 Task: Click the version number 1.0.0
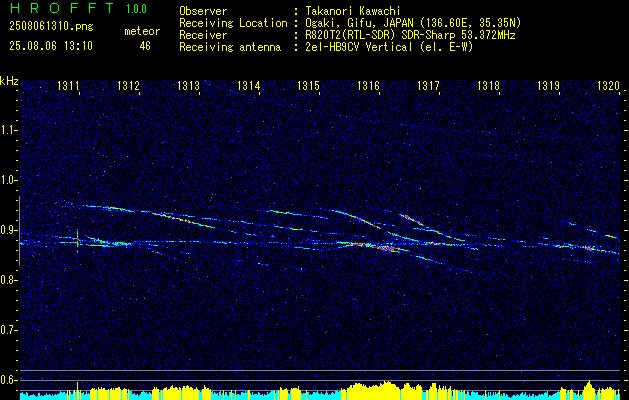[136, 9]
